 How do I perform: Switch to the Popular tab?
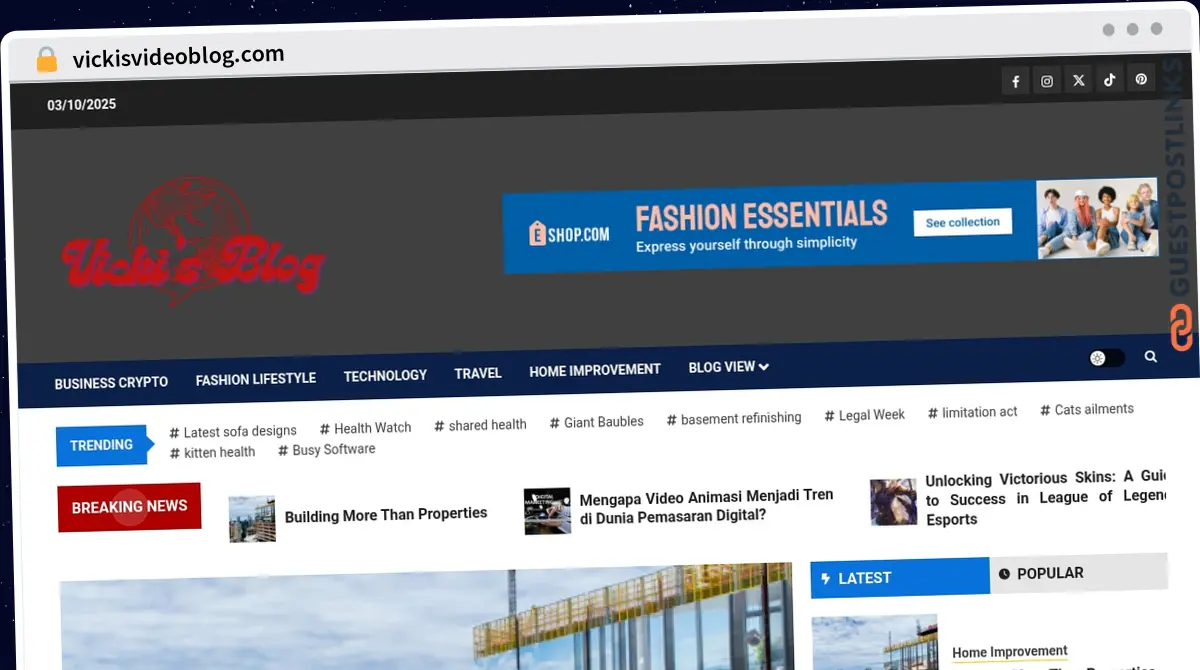coord(1079,573)
